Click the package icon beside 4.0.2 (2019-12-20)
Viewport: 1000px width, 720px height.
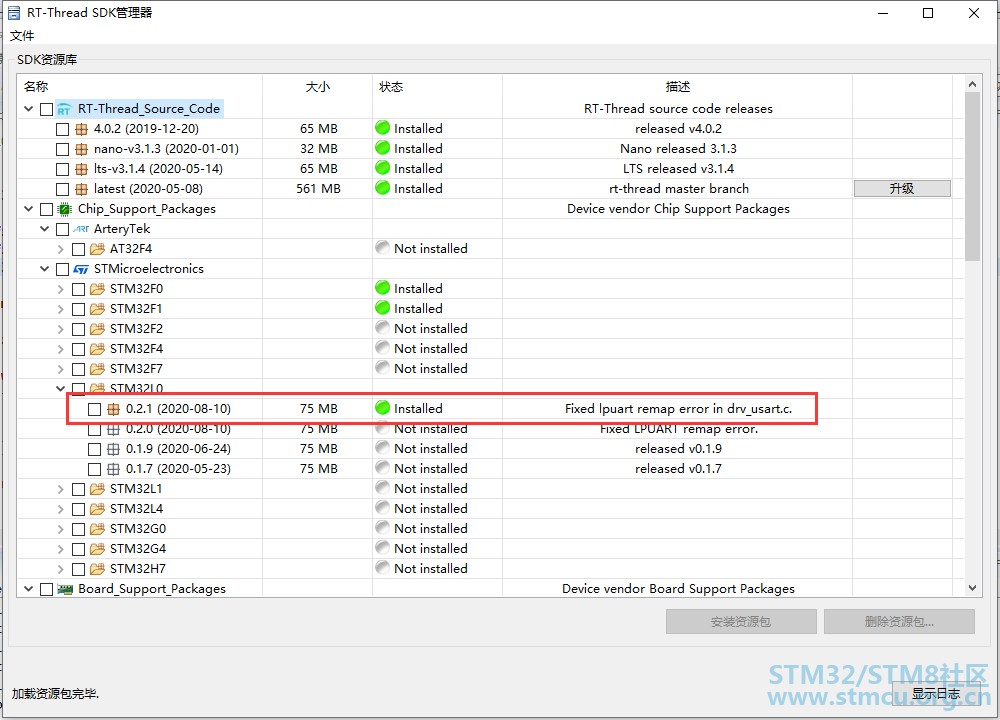81,129
